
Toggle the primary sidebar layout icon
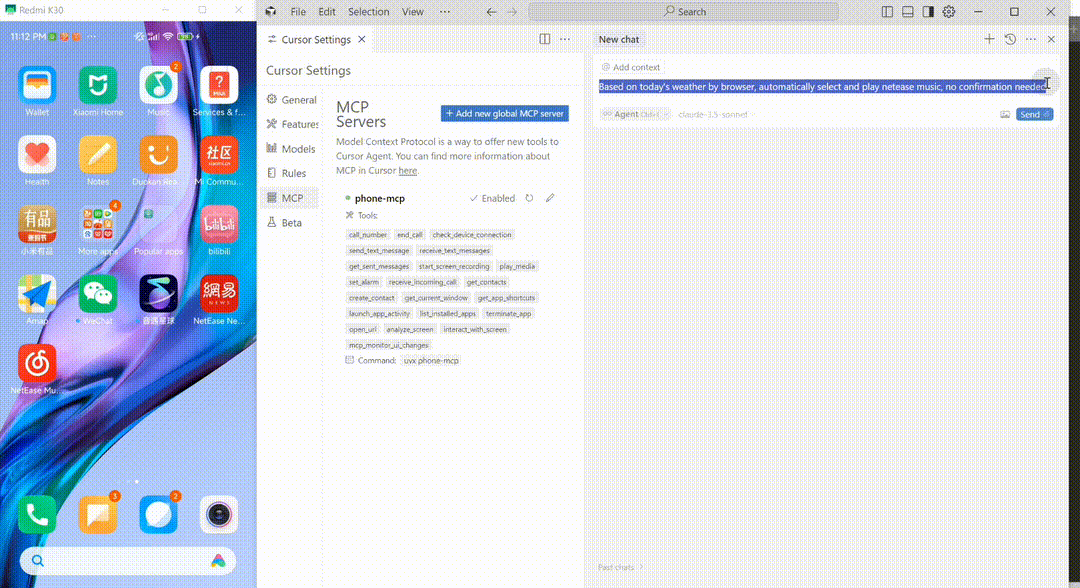[x=888, y=12]
